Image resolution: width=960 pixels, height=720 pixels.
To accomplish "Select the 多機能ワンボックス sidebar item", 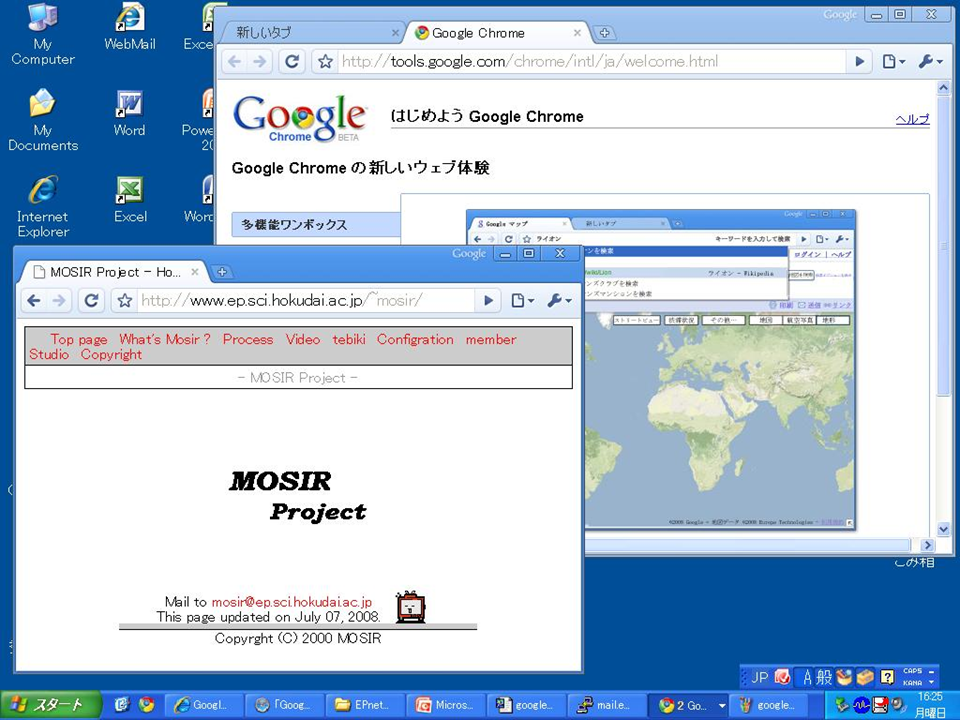I will click(316, 225).
